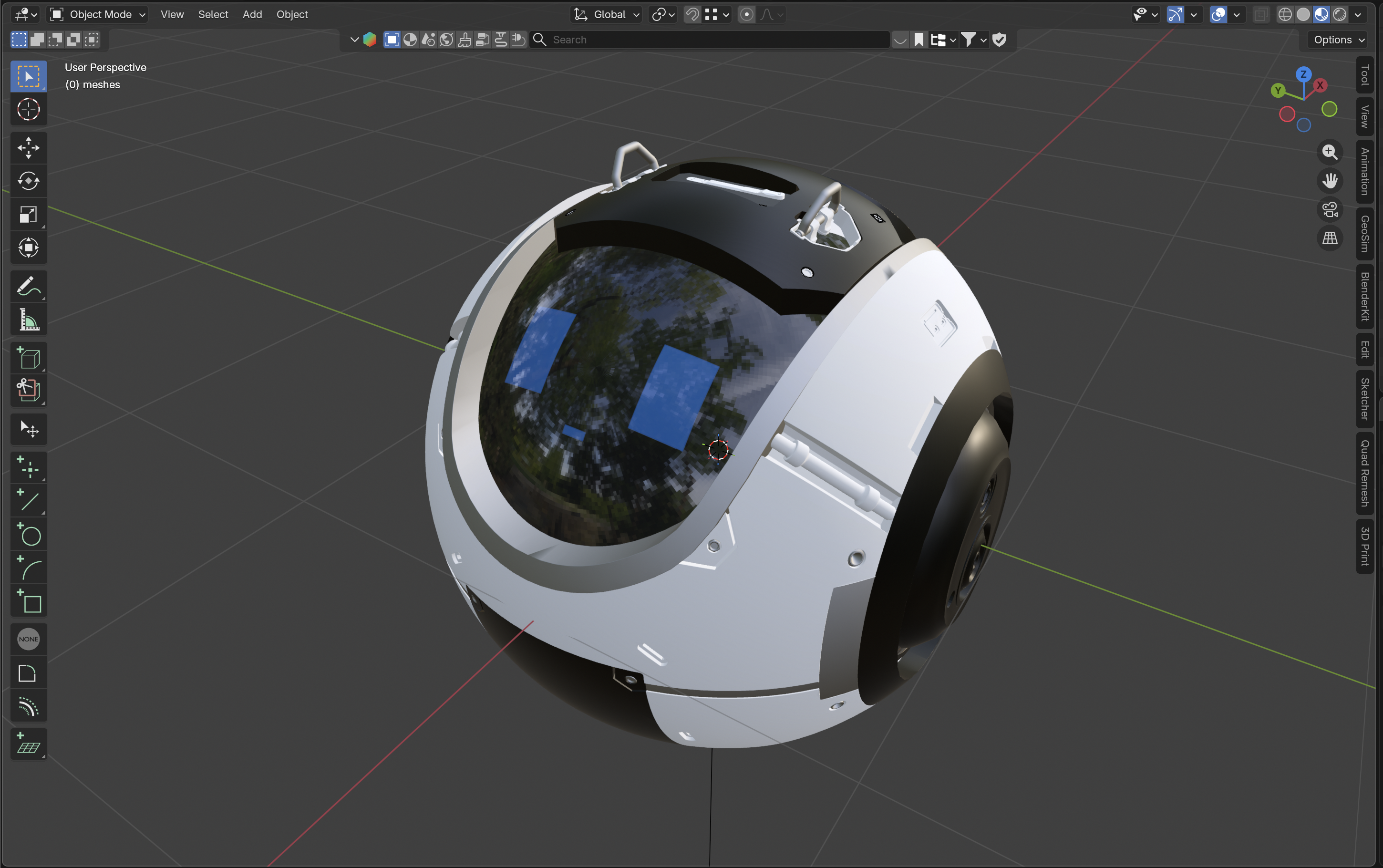Image resolution: width=1383 pixels, height=868 pixels.
Task: Open the Select menu
Action: (213, 14)
